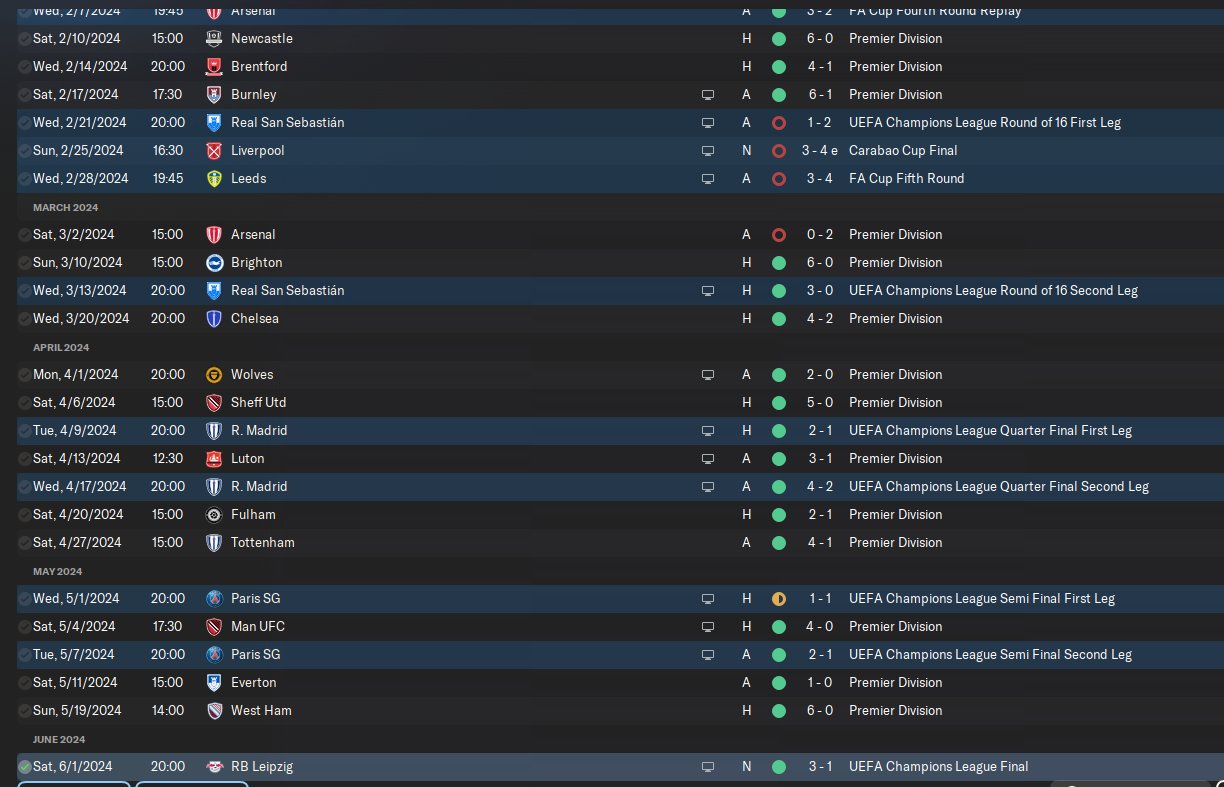Open the Tottenham team link
This screenshot has height=787, width=1224.
pos(262,542)
